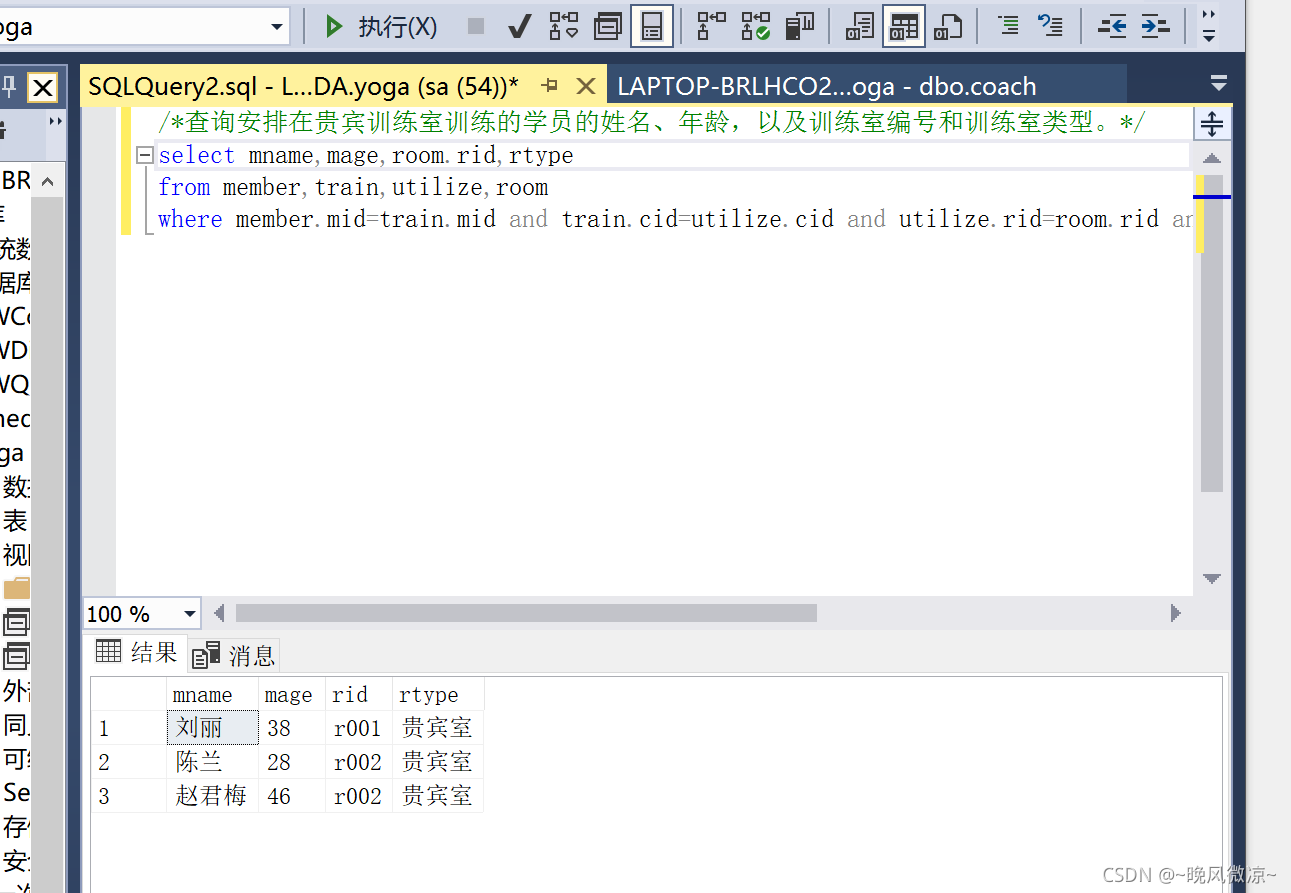The image size is (1291, 893).
Task: Click the mage column header
Action: point(292,694)
